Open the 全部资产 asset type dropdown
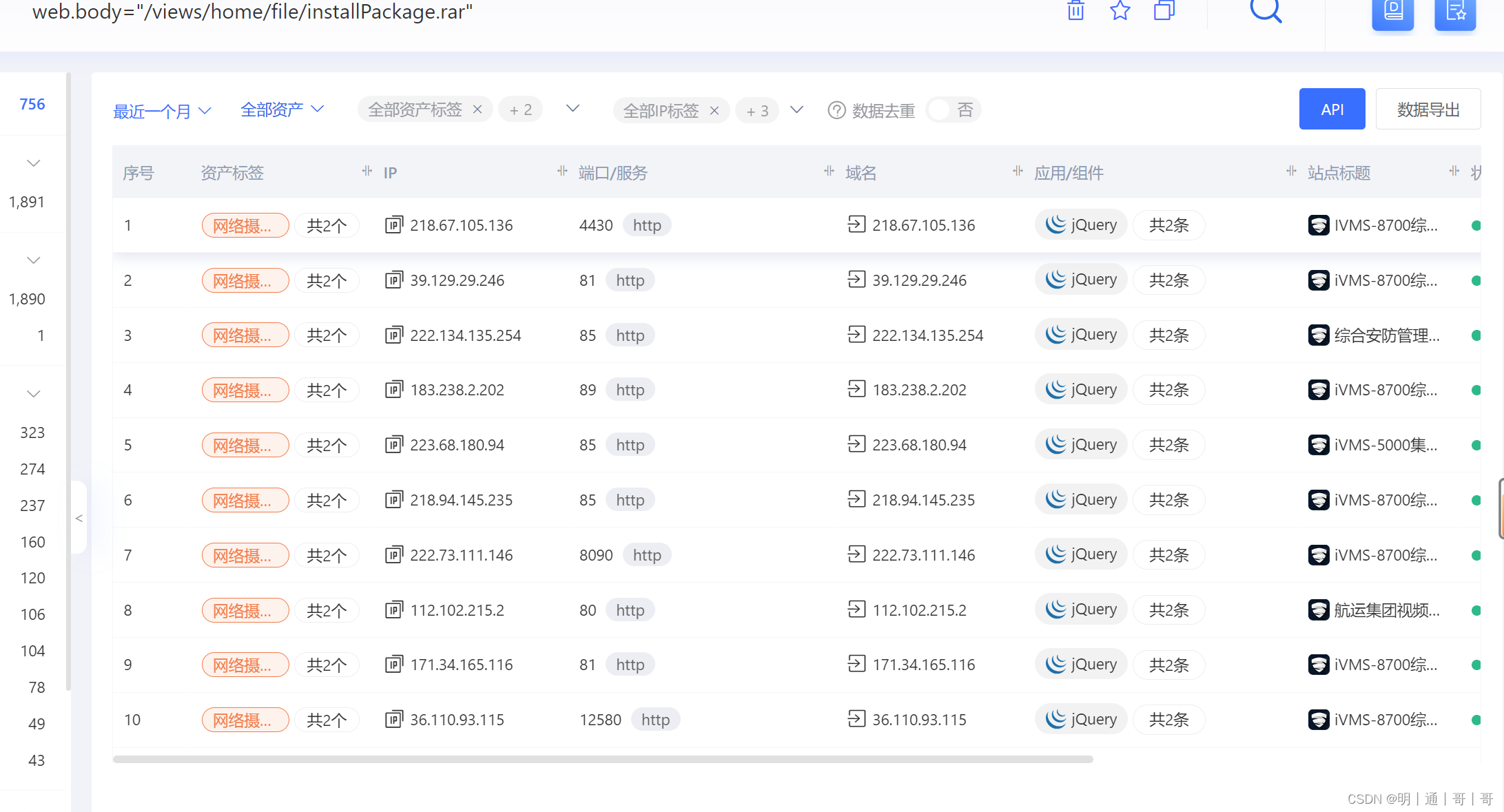The width and height of the screenshot is (1504, 812). tap(281, 108)
